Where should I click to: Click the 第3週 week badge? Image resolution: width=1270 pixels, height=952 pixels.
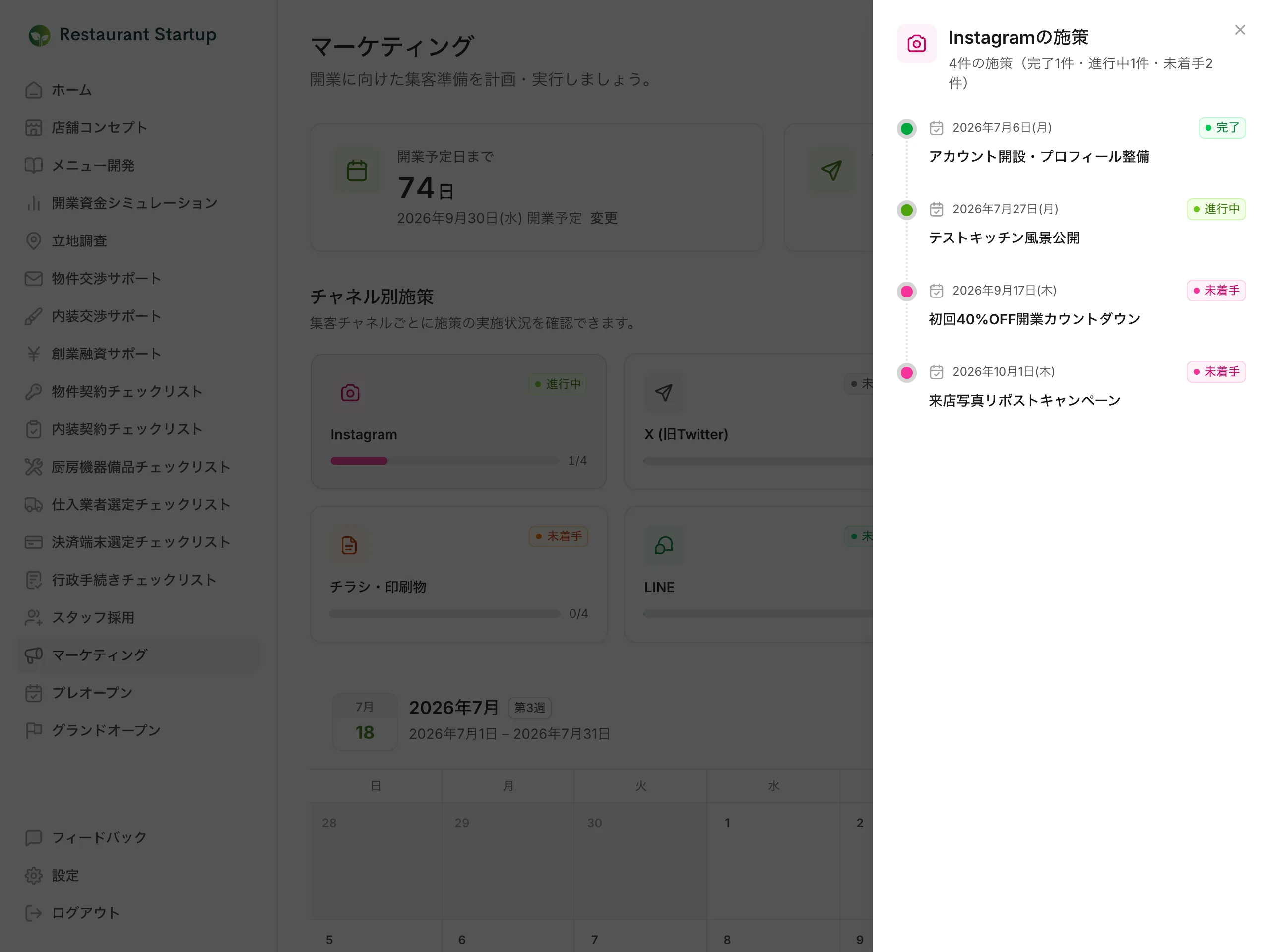(x=529, y=708)
